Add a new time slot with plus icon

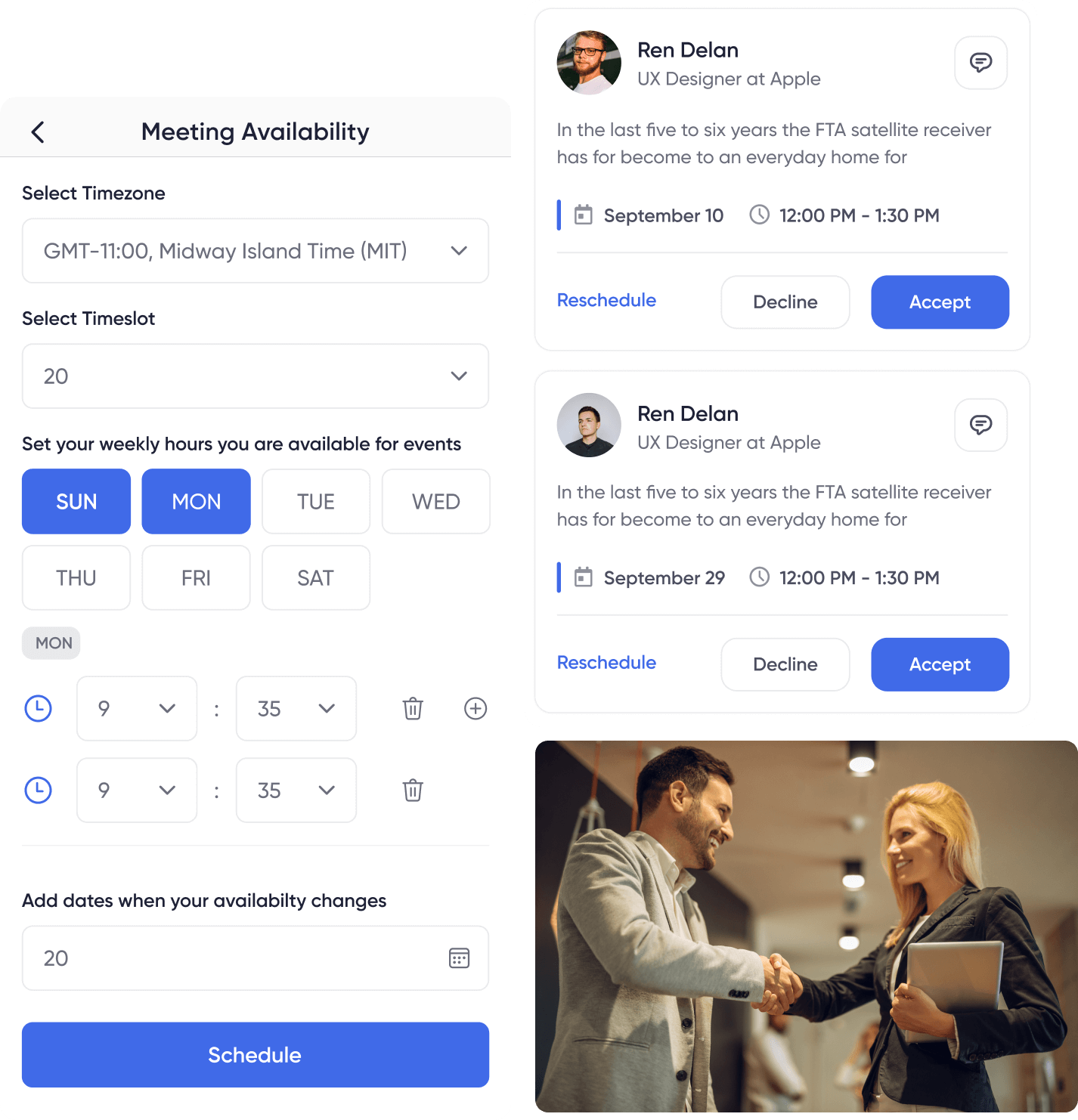click(x=475, y=709)
